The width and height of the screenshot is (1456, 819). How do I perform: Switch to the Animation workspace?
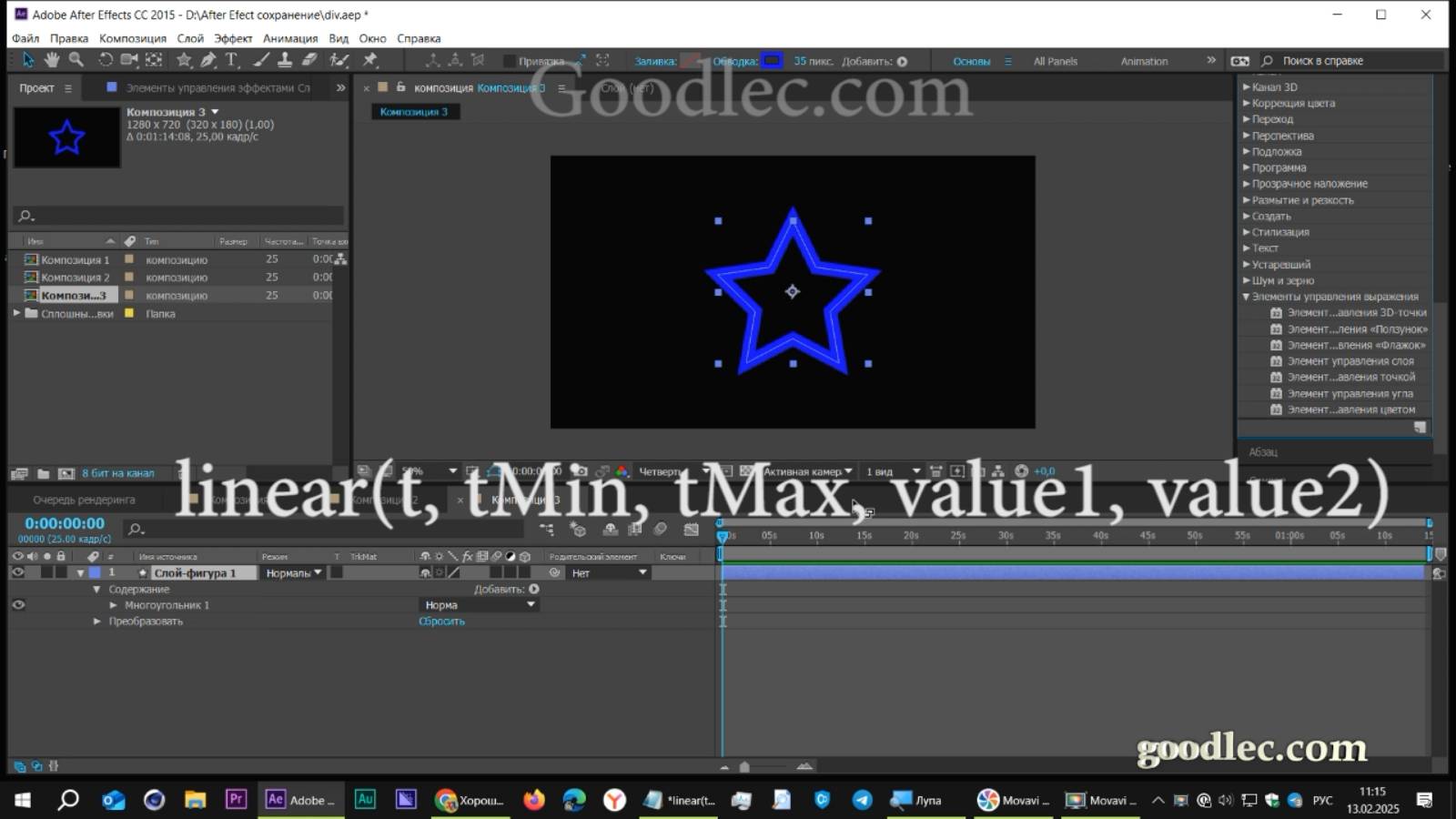[x=1144, y=61]
